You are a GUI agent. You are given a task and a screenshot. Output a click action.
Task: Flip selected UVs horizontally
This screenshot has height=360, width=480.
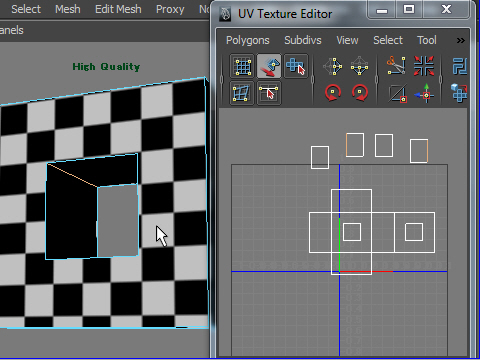click(x=332, y=66)
